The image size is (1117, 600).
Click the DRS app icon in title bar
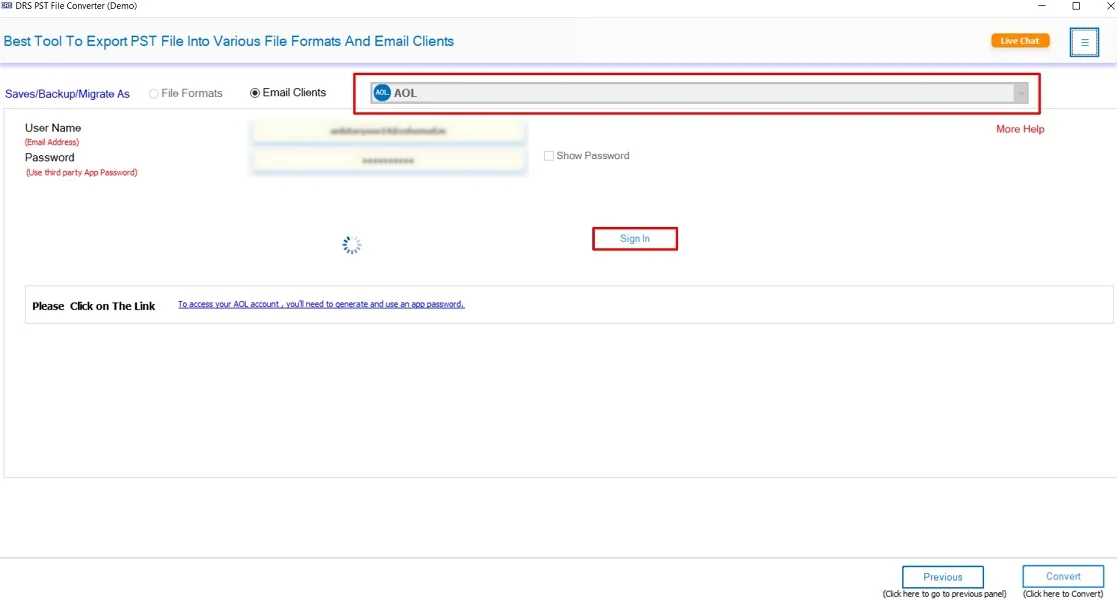tap(6, 6)
